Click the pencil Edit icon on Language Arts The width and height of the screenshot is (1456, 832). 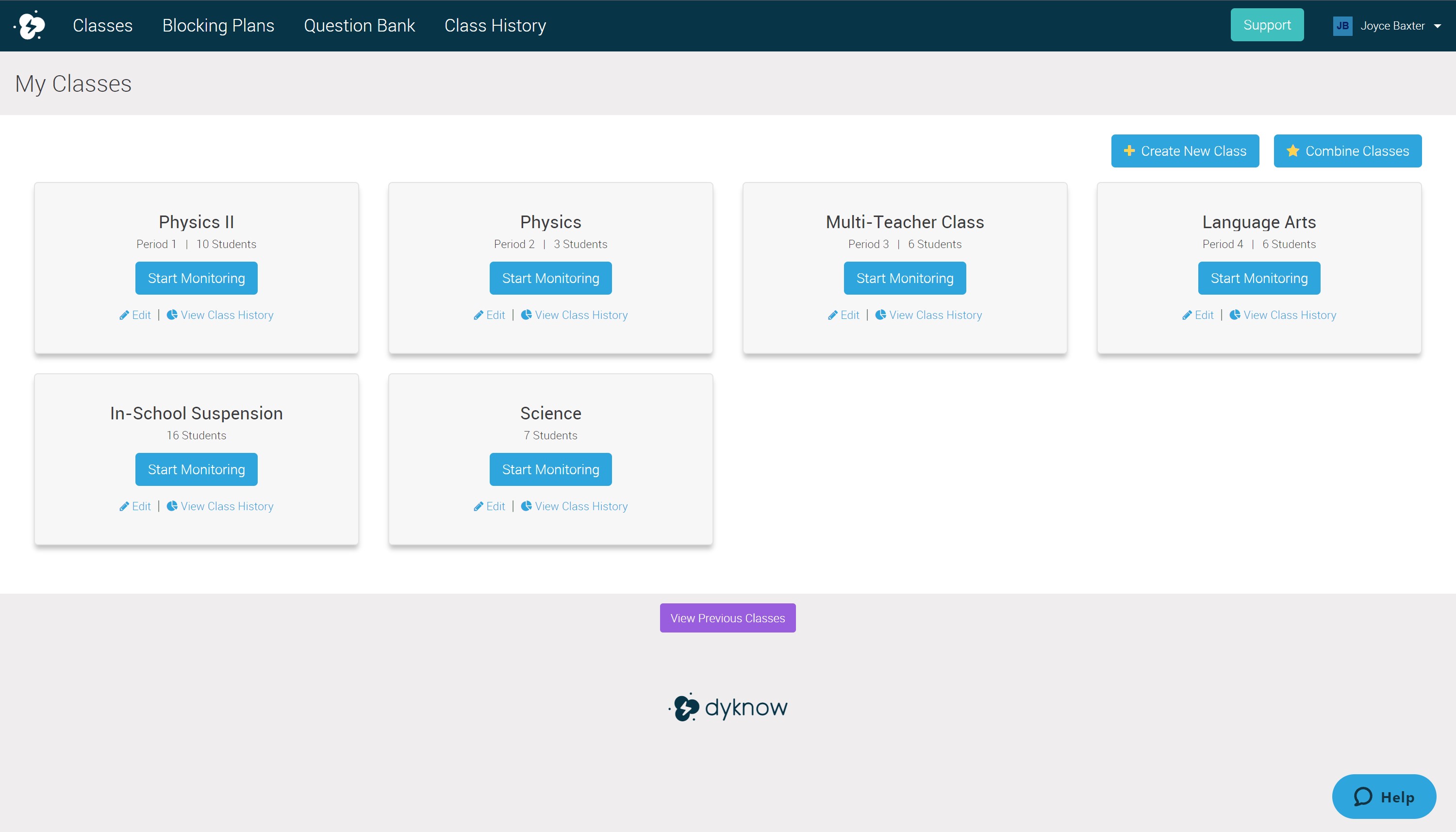pyautogui.click(x=1186, y=315)
